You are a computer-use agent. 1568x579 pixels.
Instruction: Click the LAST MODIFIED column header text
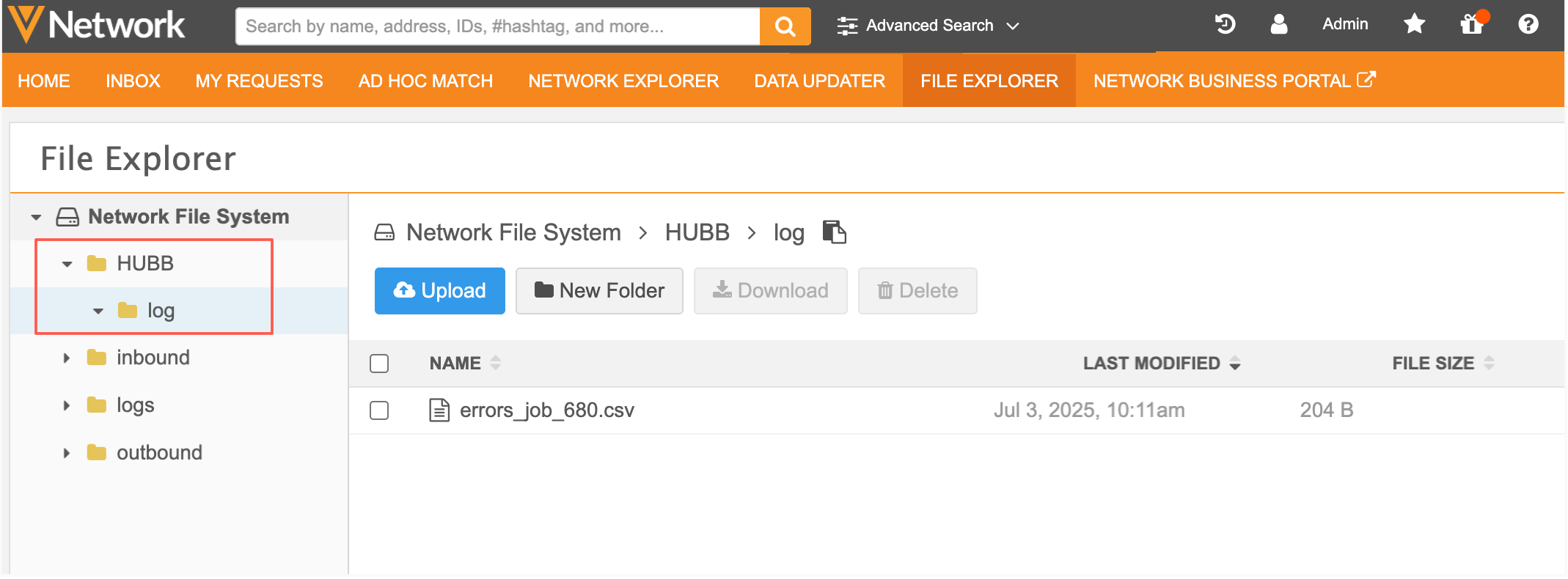tap(1151, 364)
